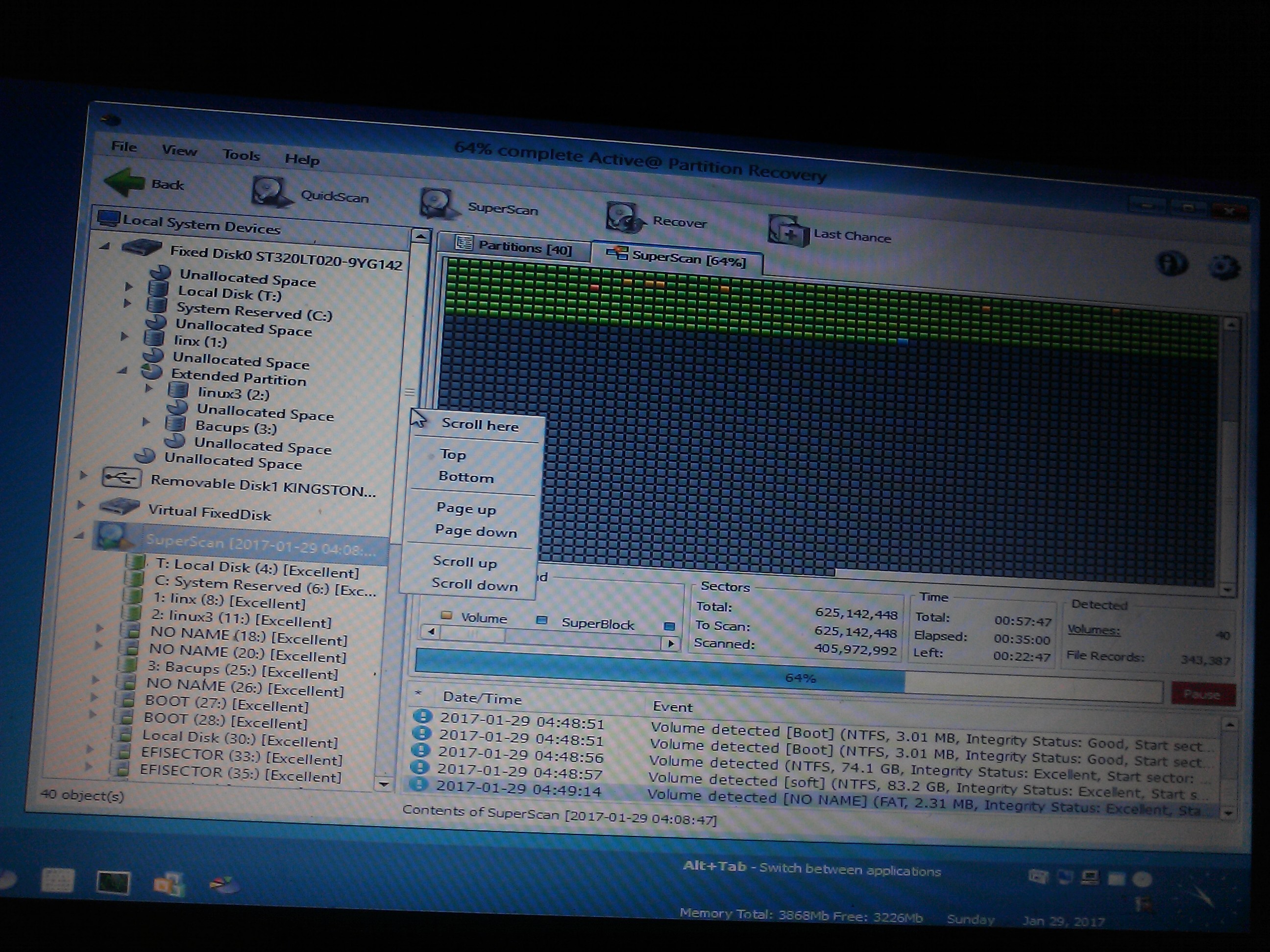Open settings with the gear icon
Viewport: 1270px width, 952px height.
coord(1223,267)
